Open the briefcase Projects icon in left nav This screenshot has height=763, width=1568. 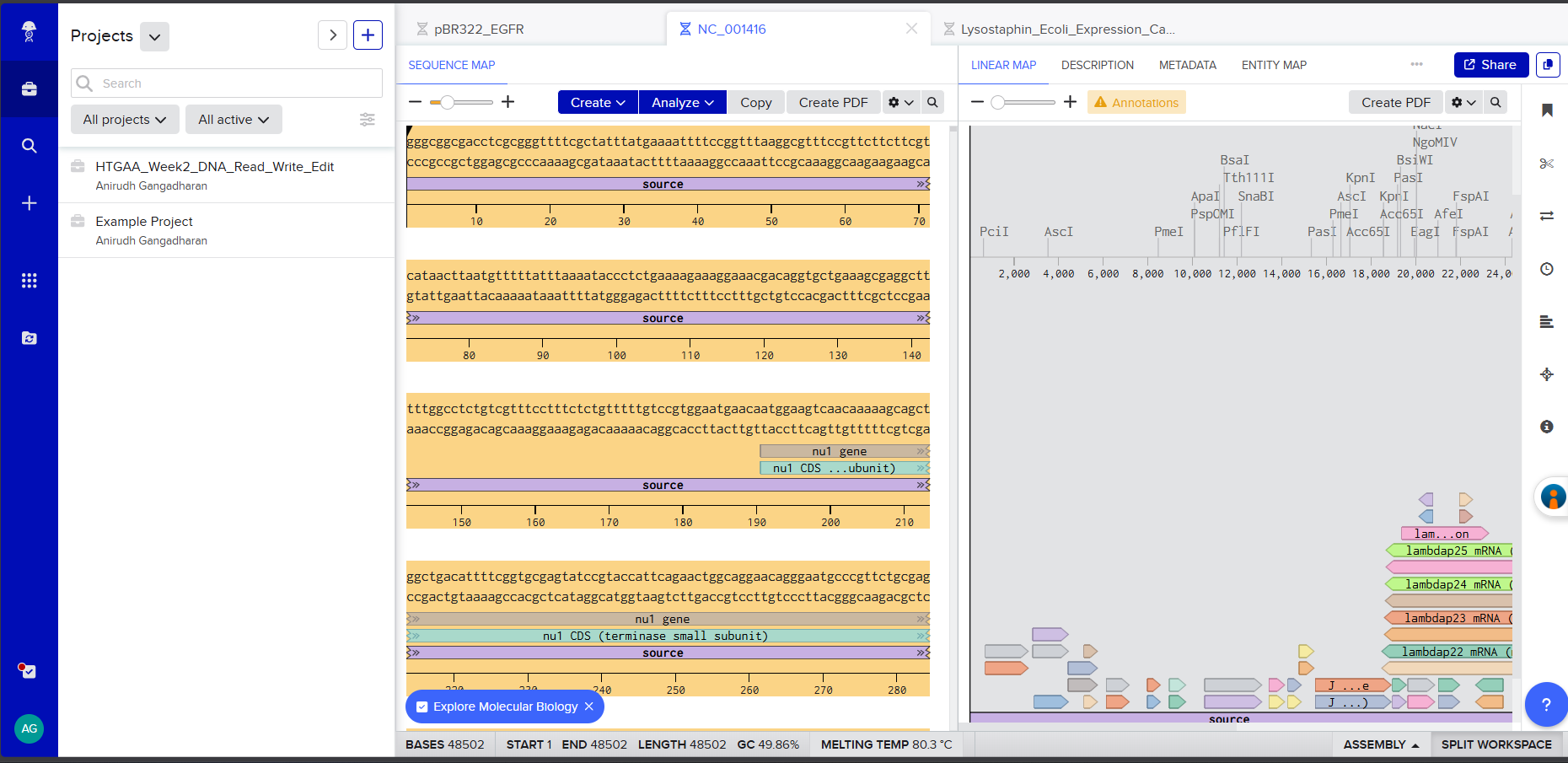[29, 89]
